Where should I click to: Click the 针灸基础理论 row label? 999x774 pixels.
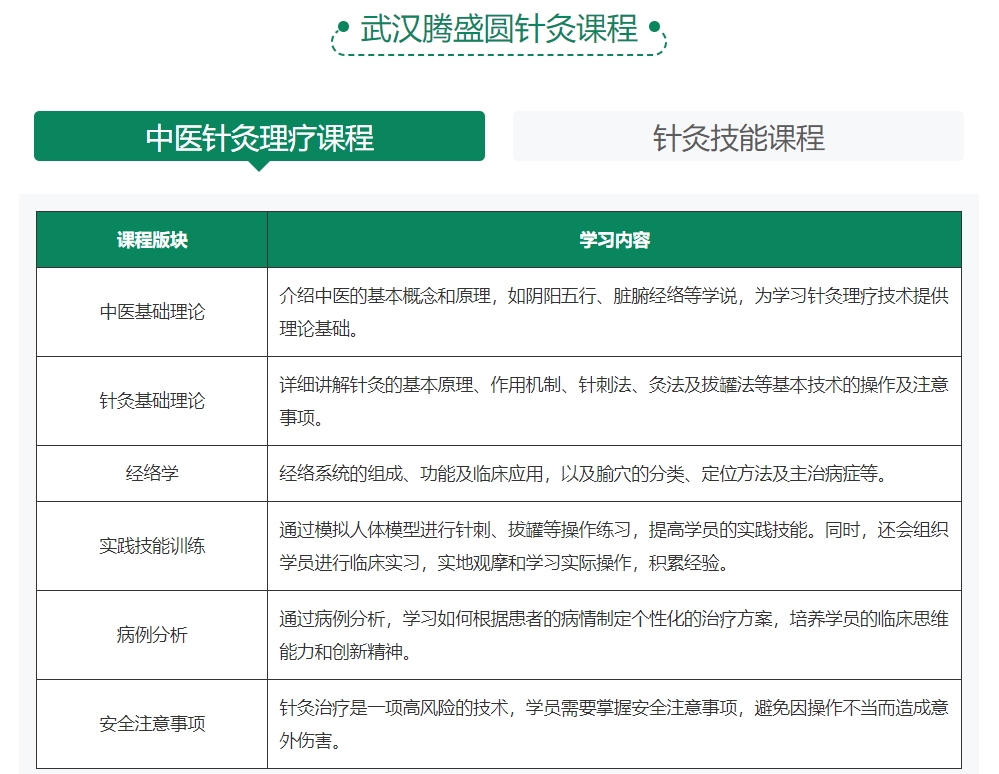pos(152,401)
